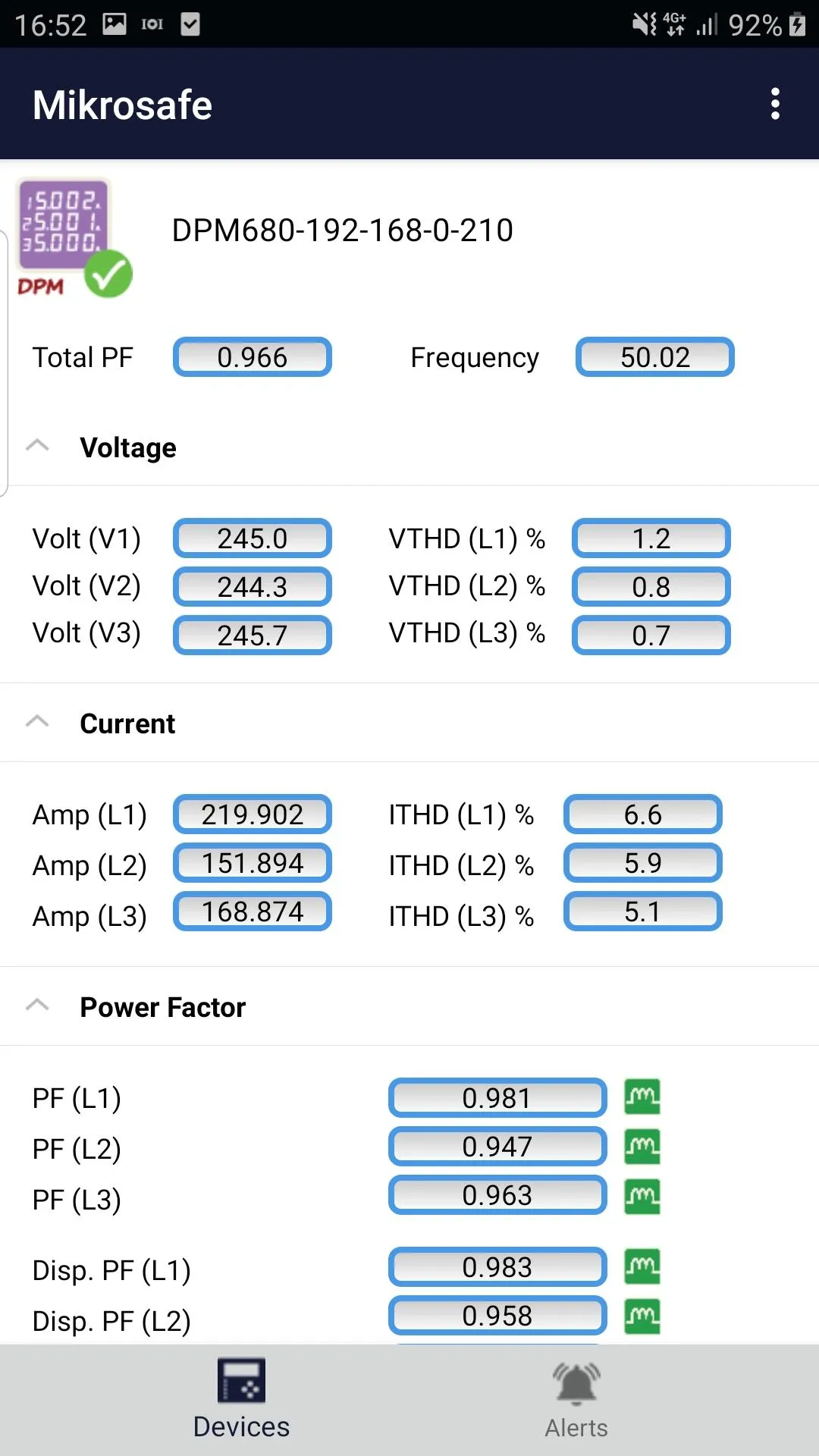Select the Frequency value field 50.02

[x=655, y=357]
